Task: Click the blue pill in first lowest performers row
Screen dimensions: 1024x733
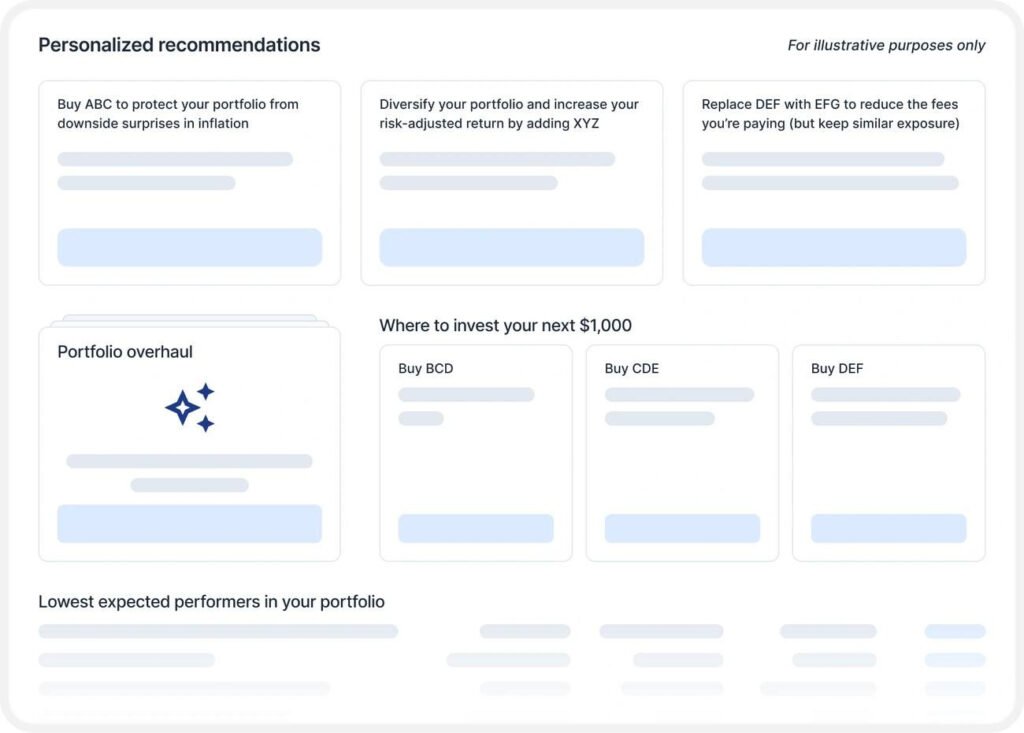Action: click(x=954, y=631)
